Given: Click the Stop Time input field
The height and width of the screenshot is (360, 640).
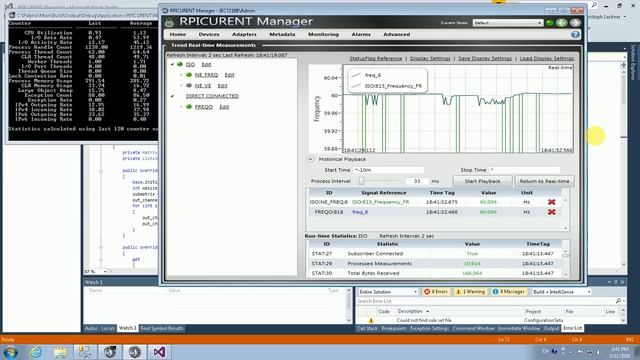Looking at the screenshot, I should click(x=525, y=170).
